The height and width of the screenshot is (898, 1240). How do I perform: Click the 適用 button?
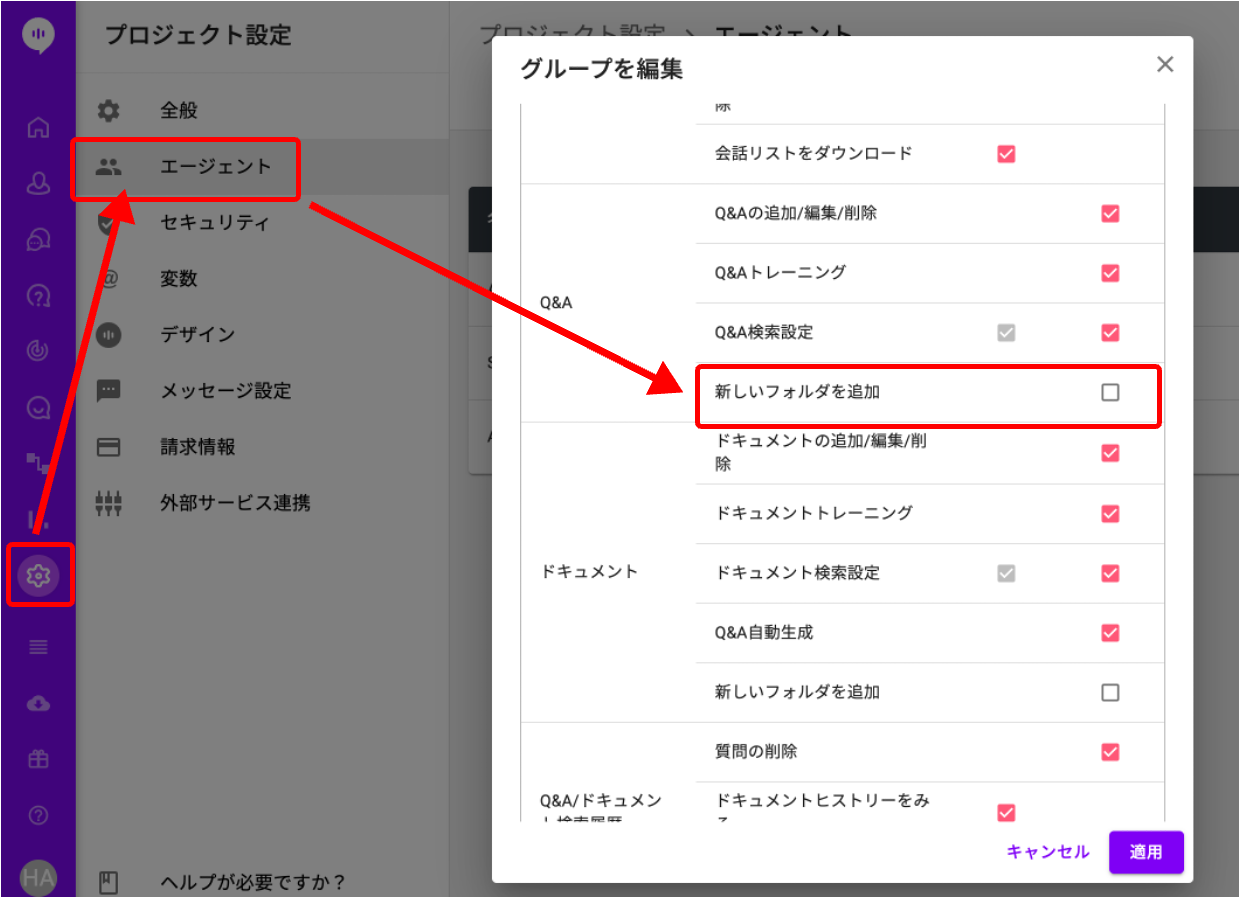pyautogui.click(x=1146, y=852)
